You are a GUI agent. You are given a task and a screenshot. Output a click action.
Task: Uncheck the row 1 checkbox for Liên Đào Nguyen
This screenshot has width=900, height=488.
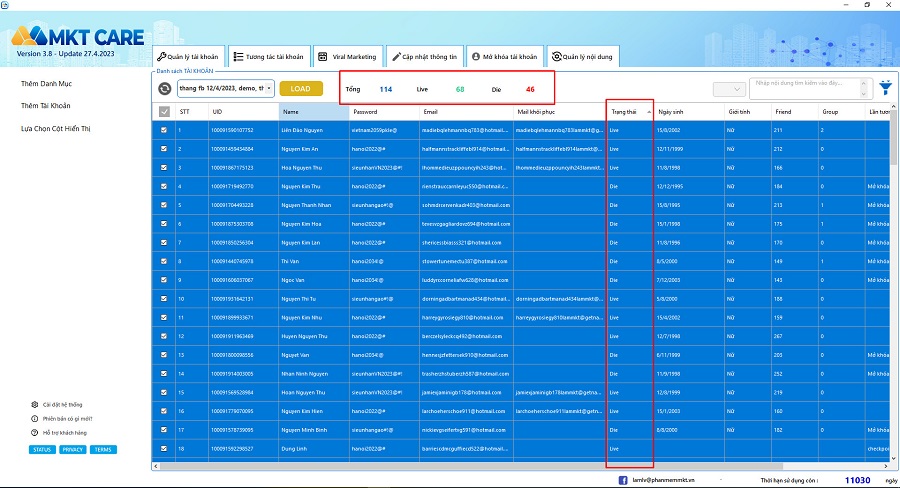(x=164, y=130)
